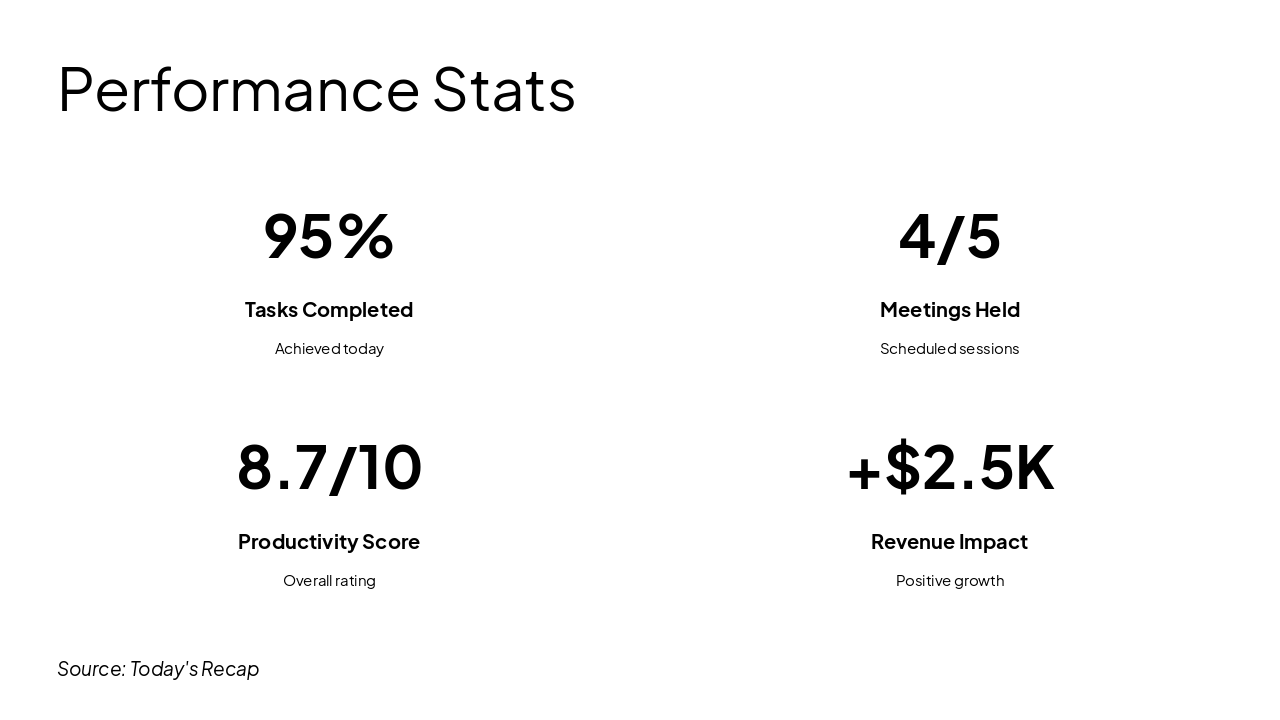Select the word "Today's" in the footer
This screenshot has width=1280, height=720.
(x=164, y=669)
